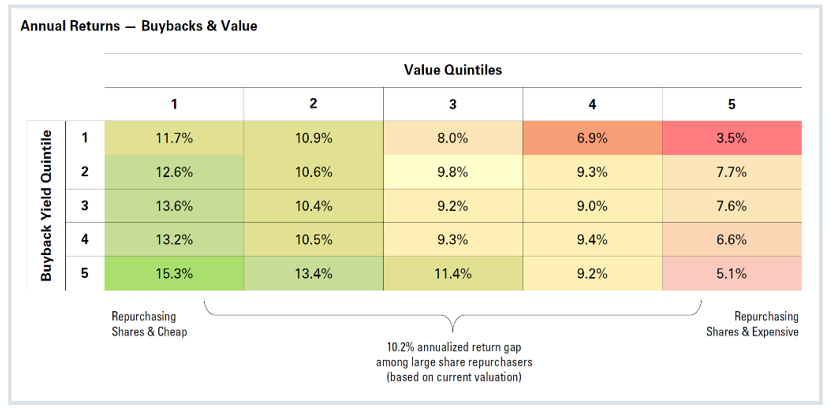Click the 11.7% cell in the table
Image resolution: width=830 pixels, height=408 pixels.
(173, 139)
